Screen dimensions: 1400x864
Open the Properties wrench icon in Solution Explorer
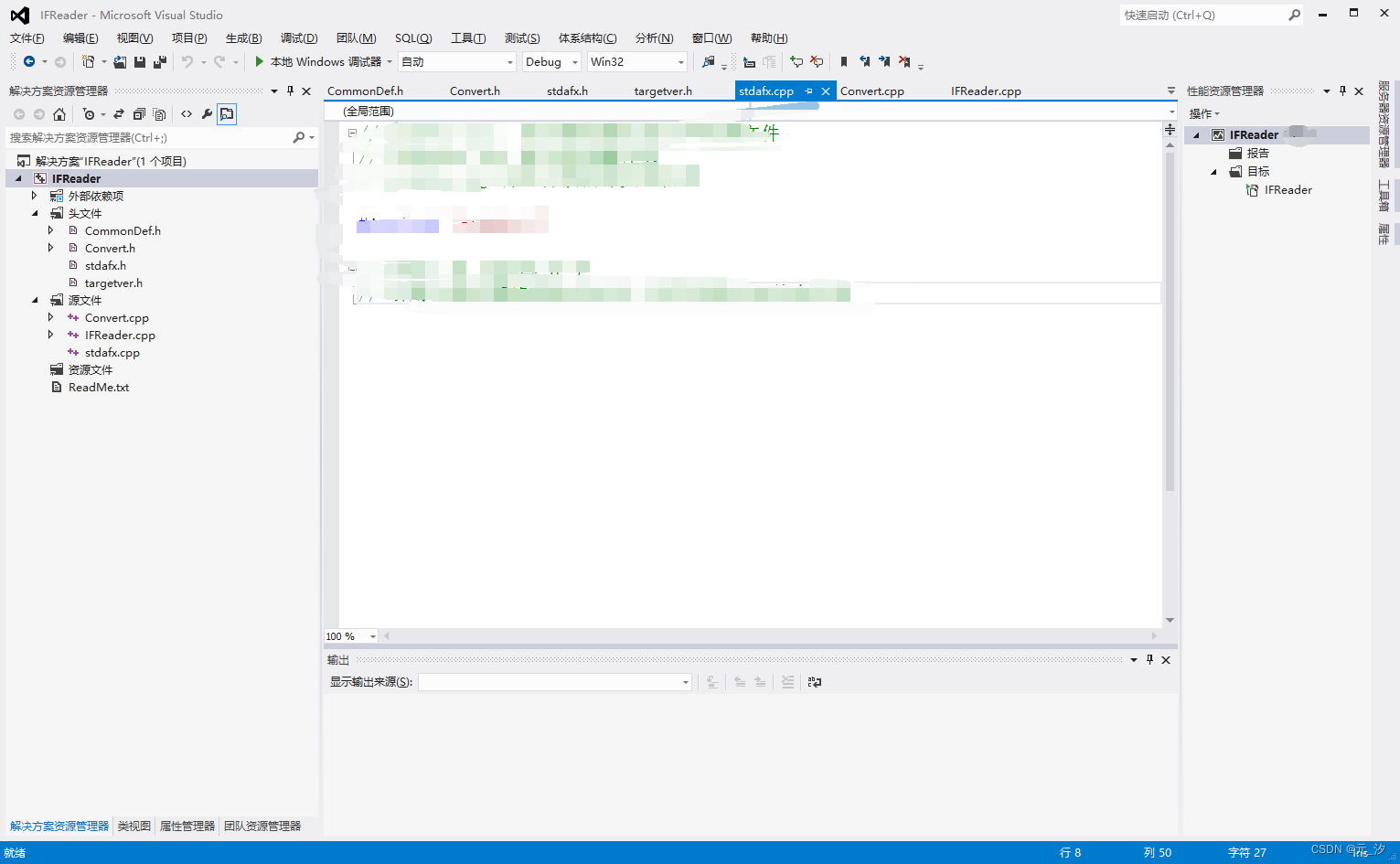pyautogui.click(x=207, y=114)
